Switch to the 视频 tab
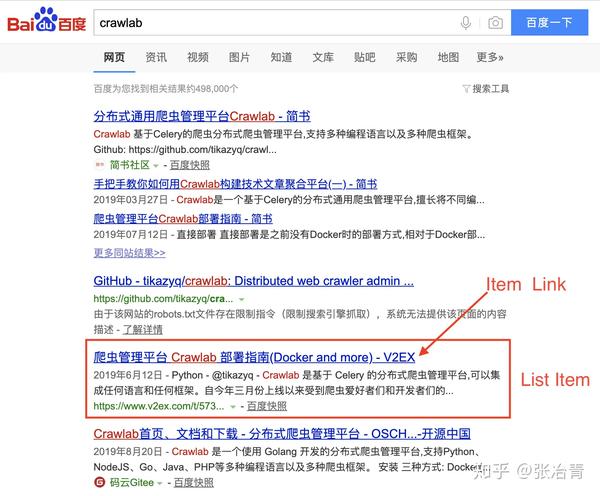The image size is (600, 496). [x=197, y=57]
